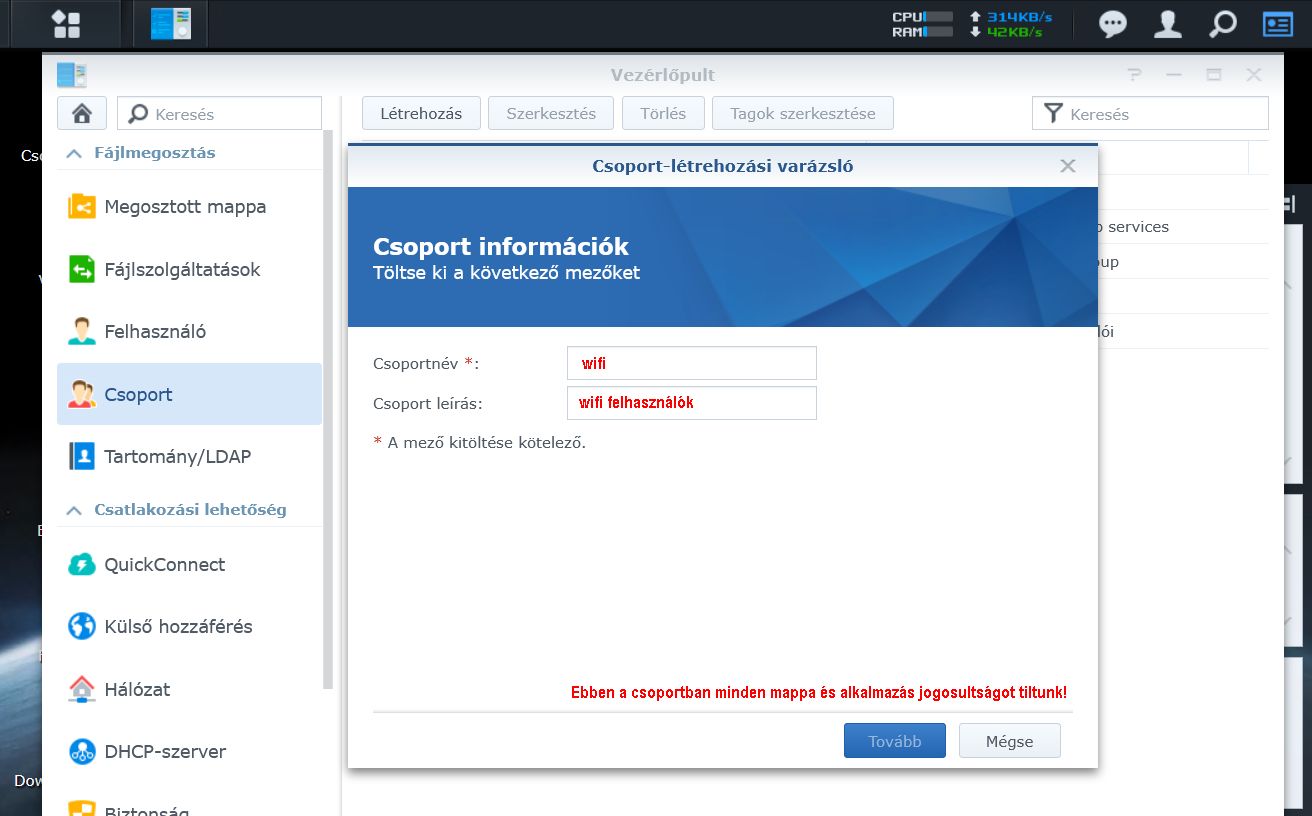This screenshot has height=816, width=1312.
Task: Click the Control Panel home icon
Action: [x=82, y=114]
